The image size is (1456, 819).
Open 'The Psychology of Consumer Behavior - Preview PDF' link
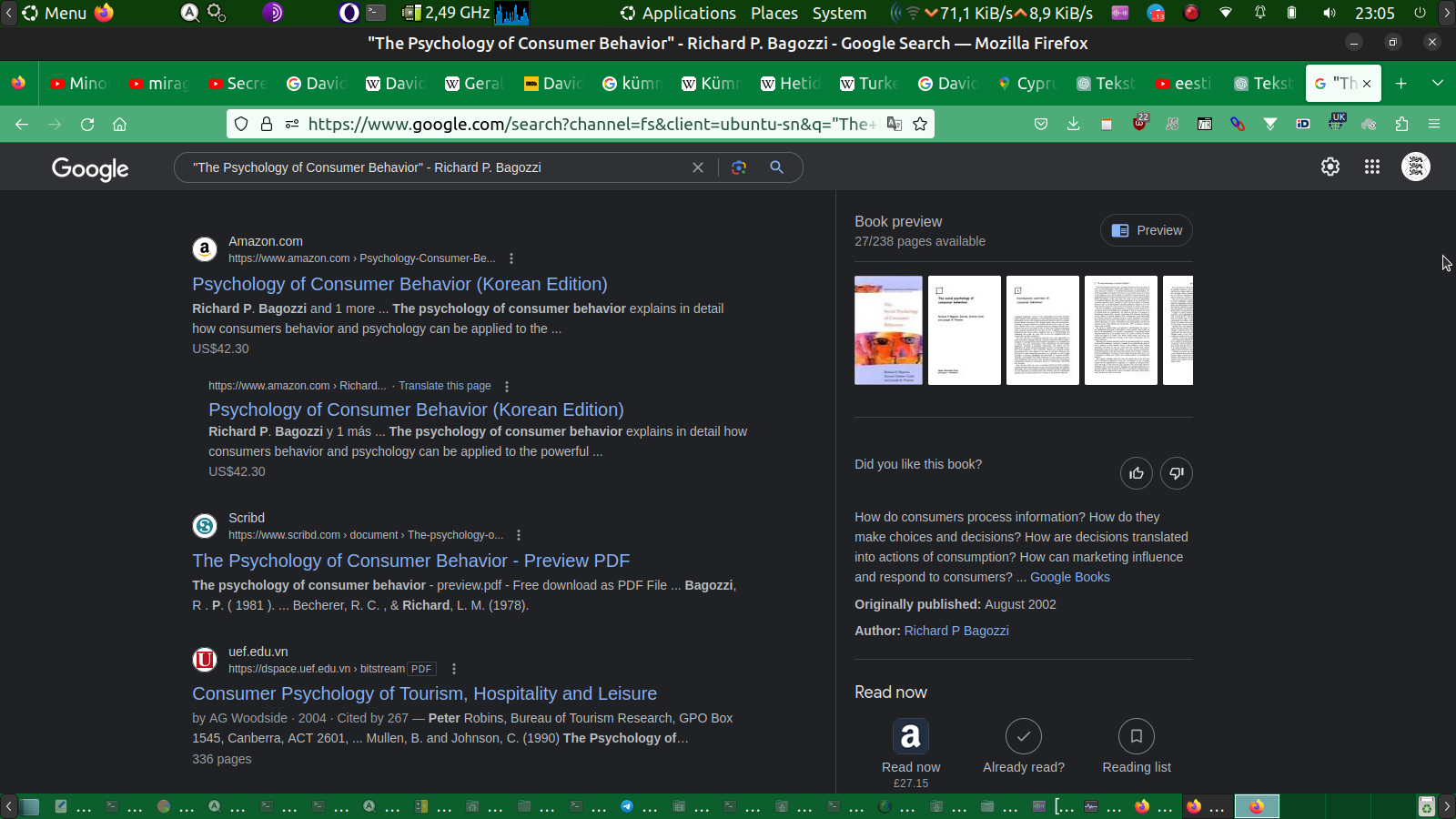pyautogui.click(x=410, y=561)
